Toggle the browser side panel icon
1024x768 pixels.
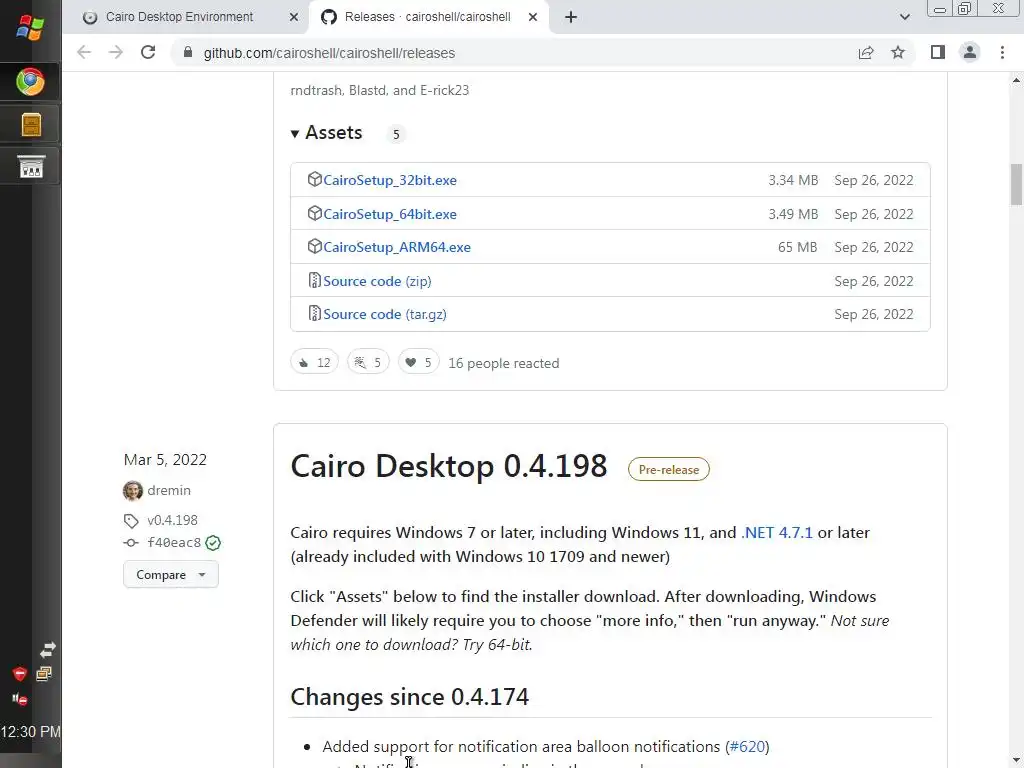point(937,53)
